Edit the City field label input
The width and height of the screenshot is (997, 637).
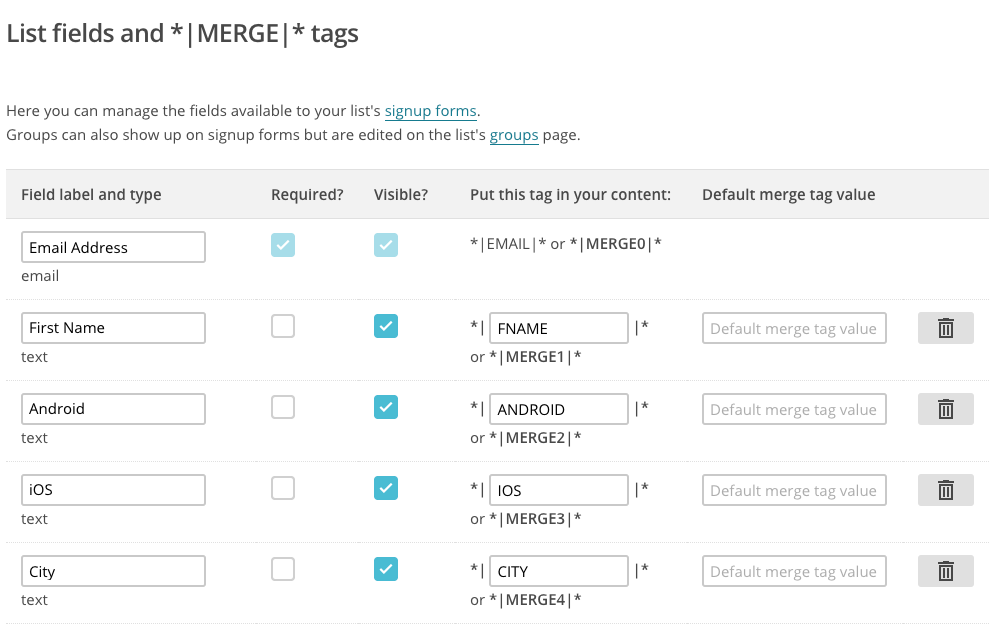coord(113,571)
